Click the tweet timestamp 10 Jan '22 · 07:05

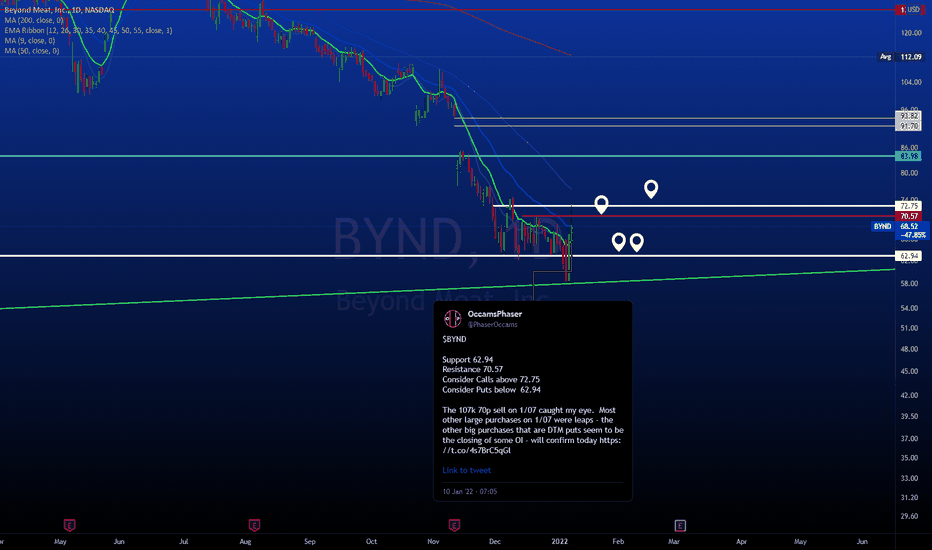pos(470,492)
